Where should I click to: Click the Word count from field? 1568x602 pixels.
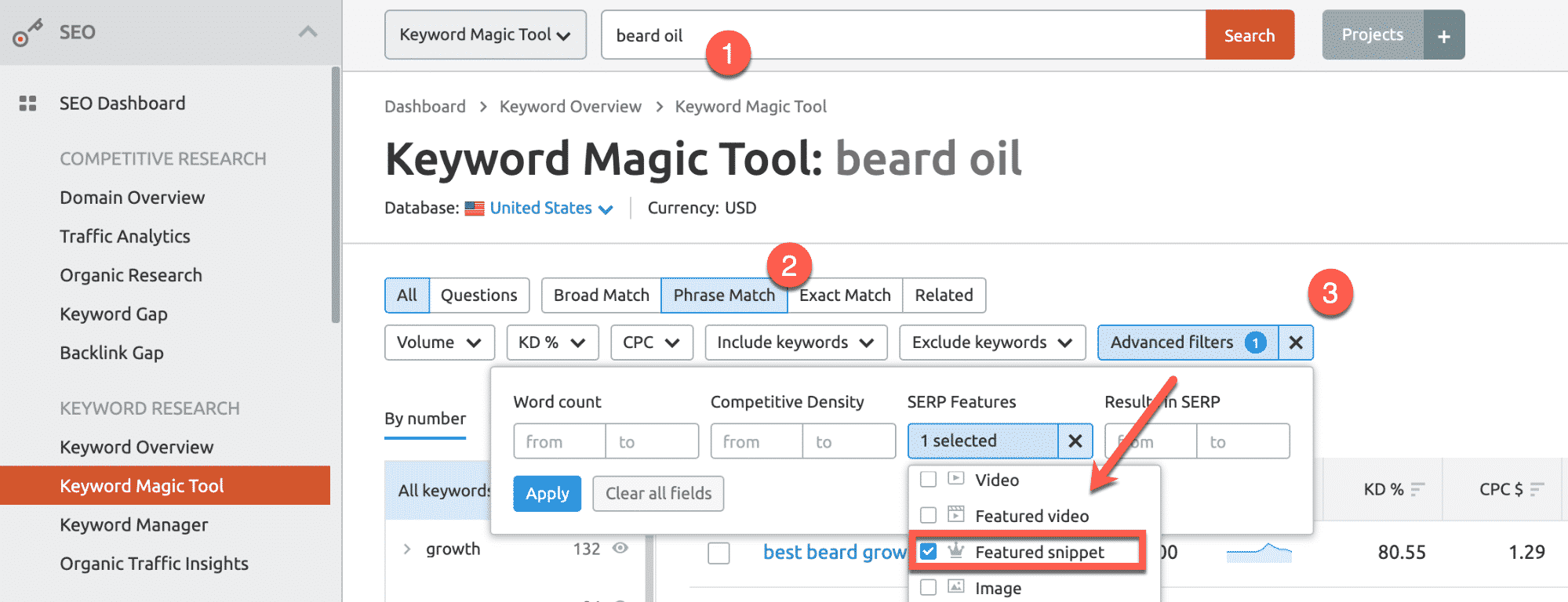tap(559, 441)
